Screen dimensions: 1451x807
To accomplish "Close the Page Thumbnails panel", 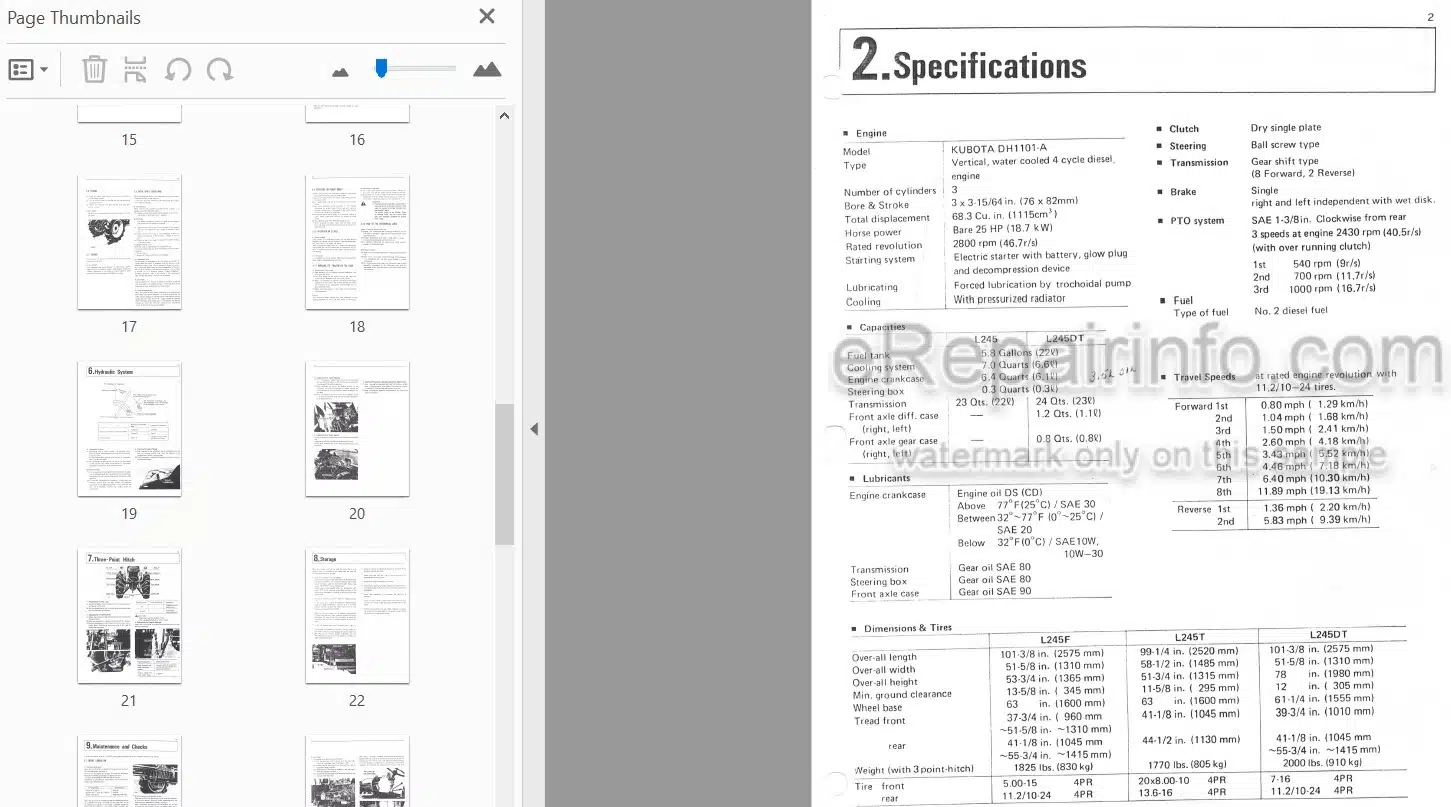I will pyautogui.click(x=487, y=16).
